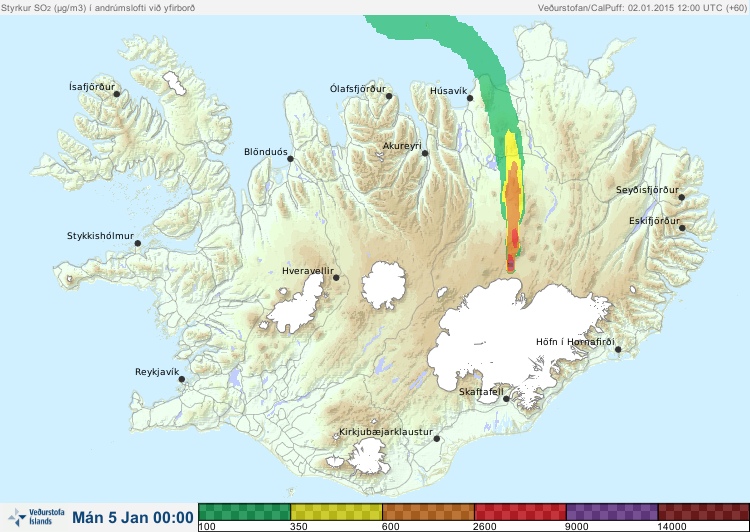Click the Veðurstofa Íslands logo

click(x=36, y=517)
